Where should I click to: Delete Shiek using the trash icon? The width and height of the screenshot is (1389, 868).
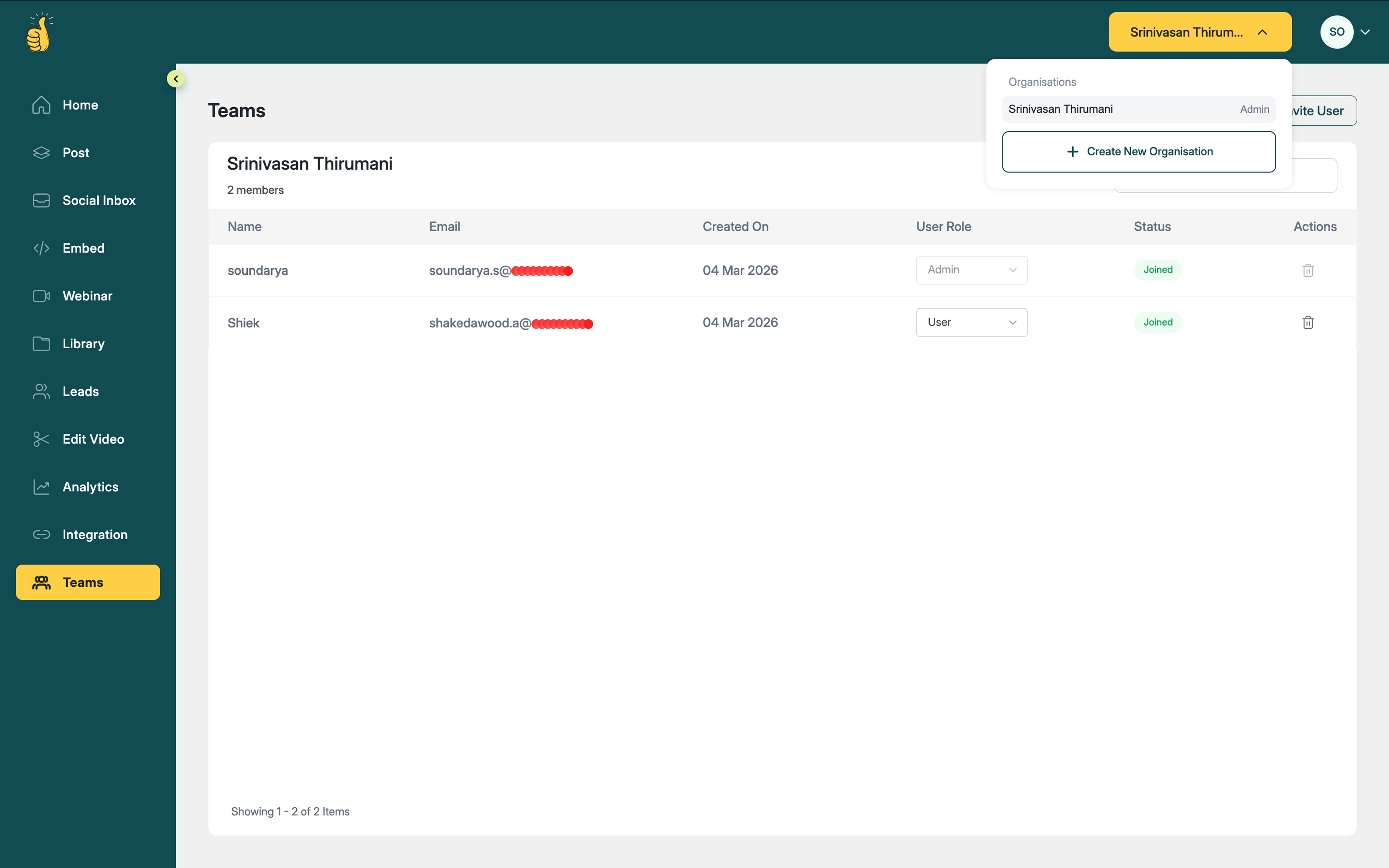point(1307,323)
